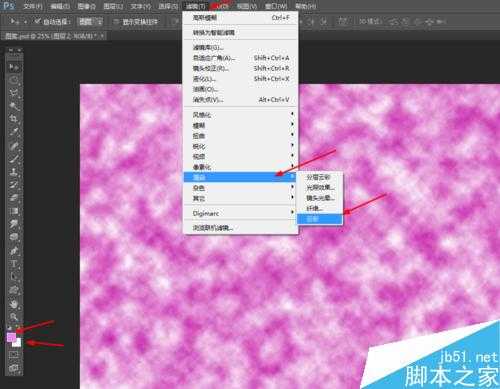Click the Ps application logo
Screen dimensions: 500x389
tap(8, 6)
